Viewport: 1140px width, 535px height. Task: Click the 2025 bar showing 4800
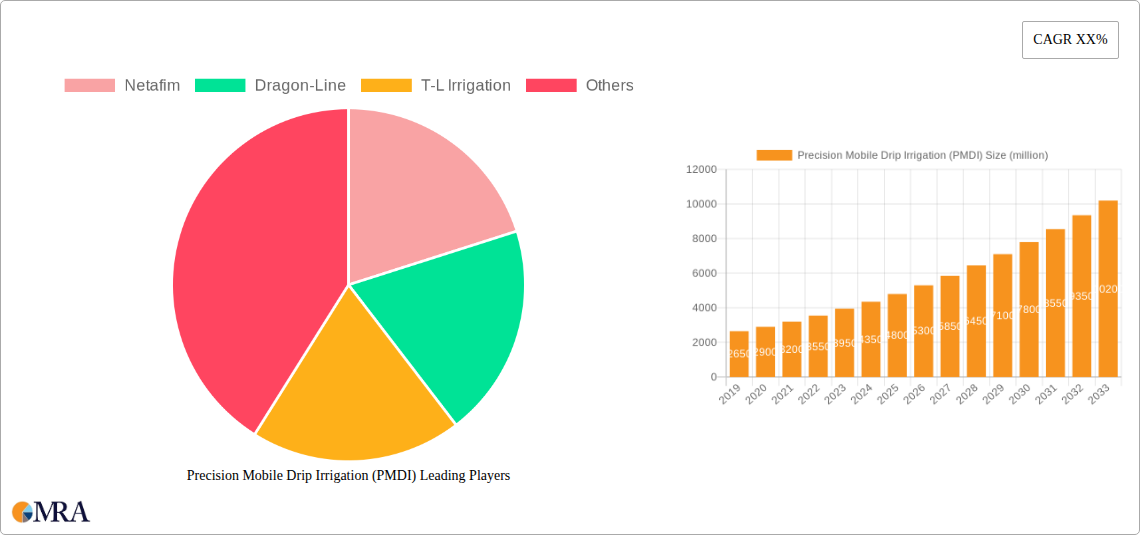pos(897,335)
